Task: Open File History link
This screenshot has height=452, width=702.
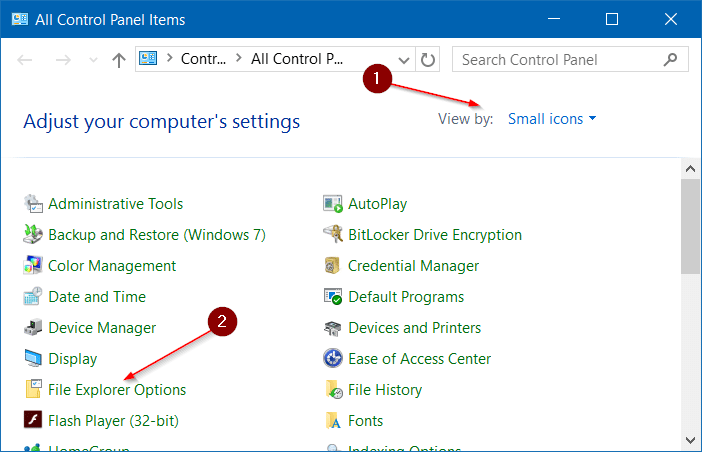Action: coord(385,390)
